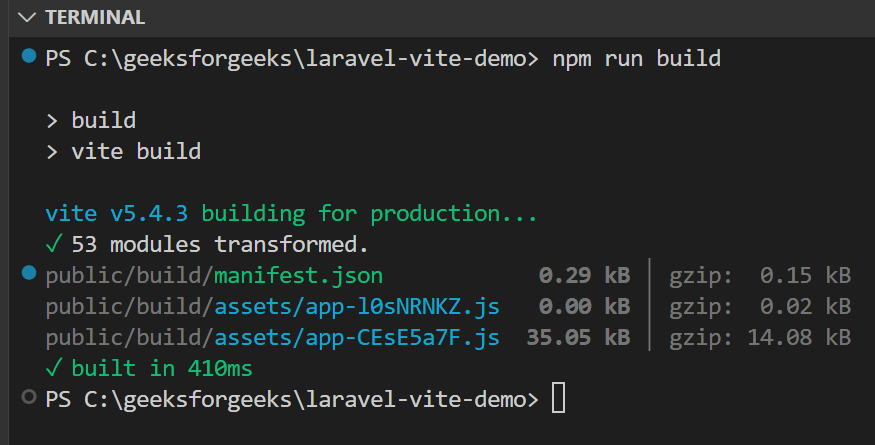Click the check mark before 53 modules transformed
Image resolution: width=875 pixels, height=445 pixels.
pyautogui.click(x=53, y=244)
